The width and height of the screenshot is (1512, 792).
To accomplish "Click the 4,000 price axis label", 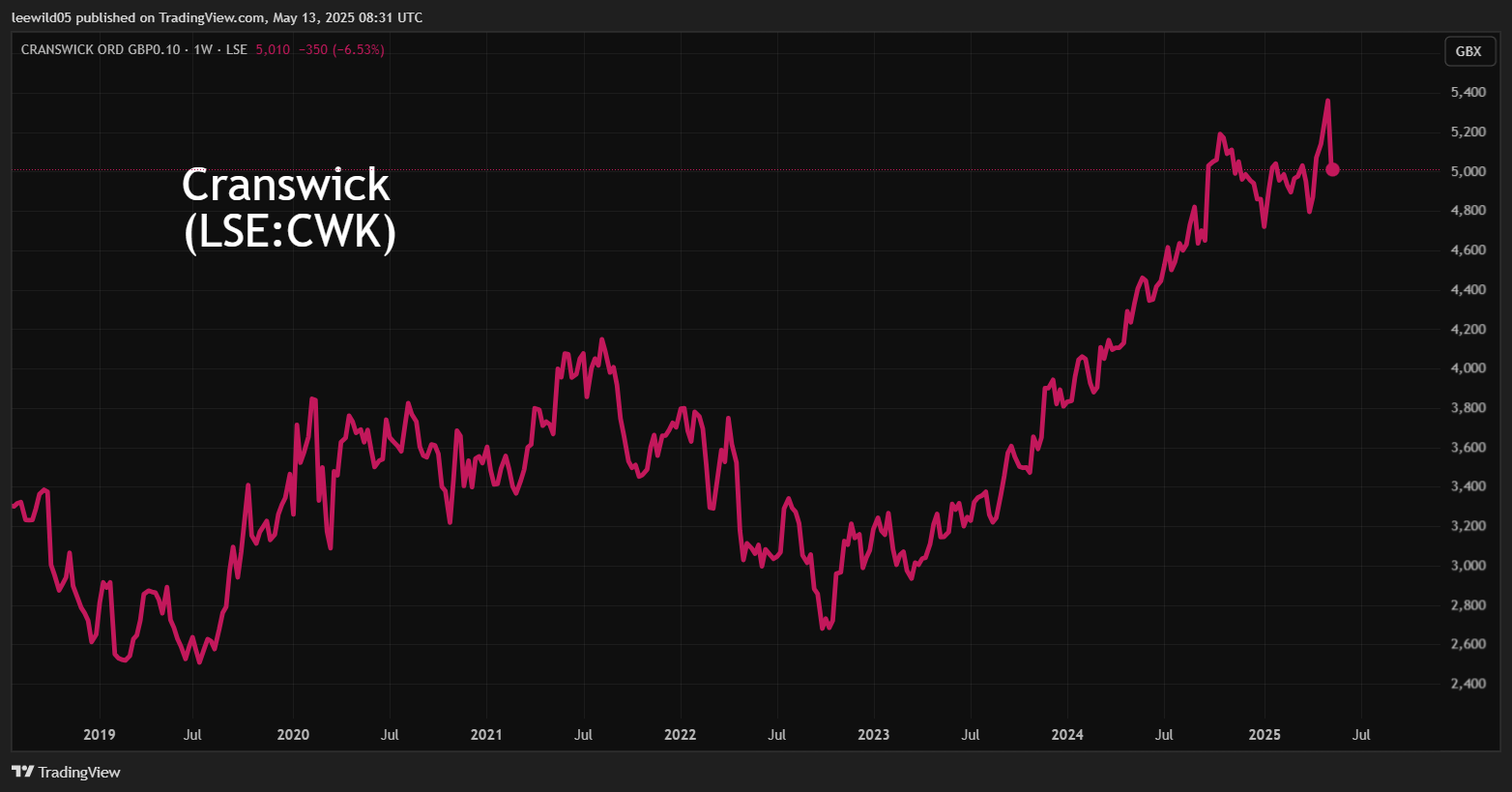I will coord(1468,367).
